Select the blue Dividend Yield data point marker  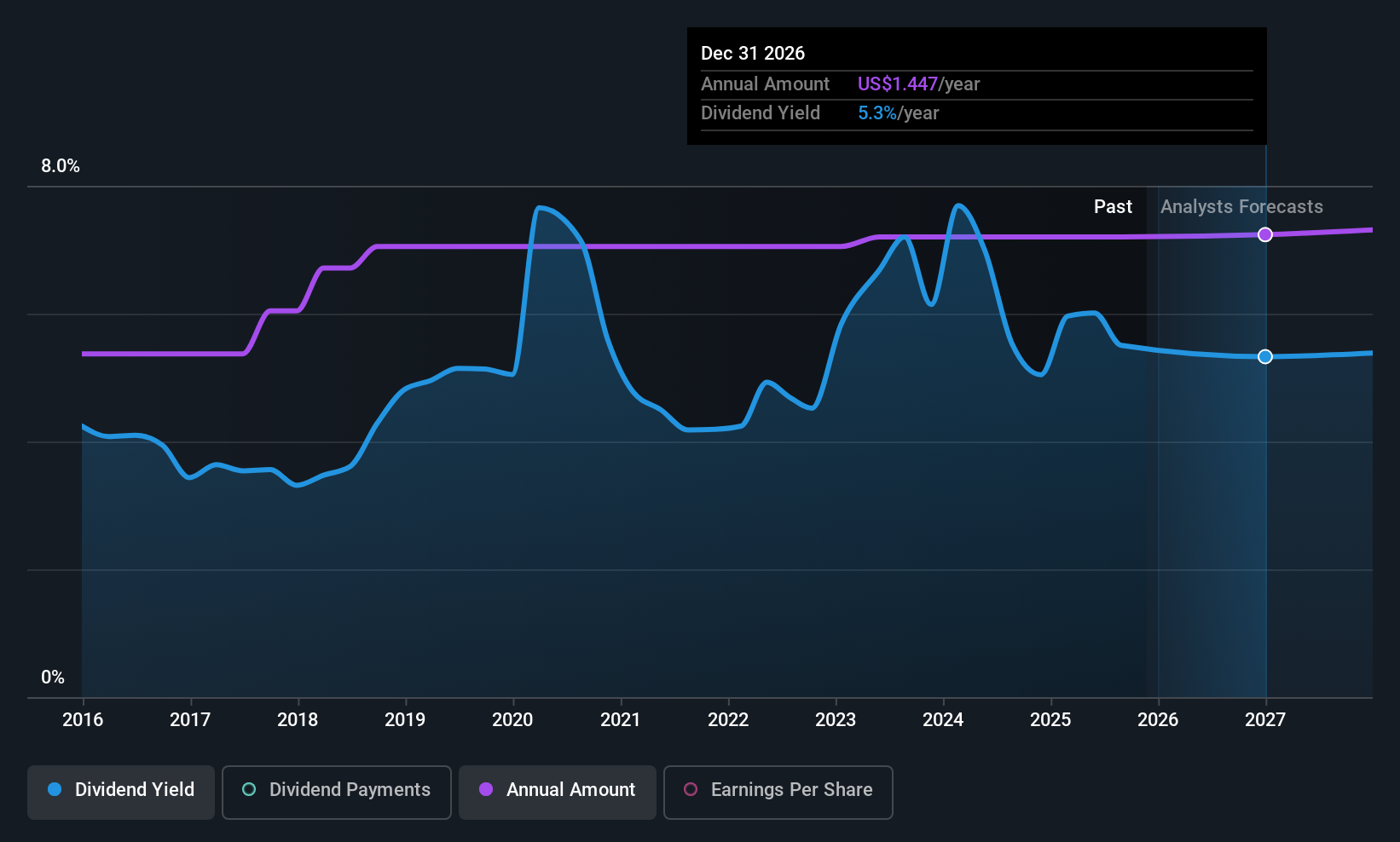pyautogui.click(x=1265, y=356)
